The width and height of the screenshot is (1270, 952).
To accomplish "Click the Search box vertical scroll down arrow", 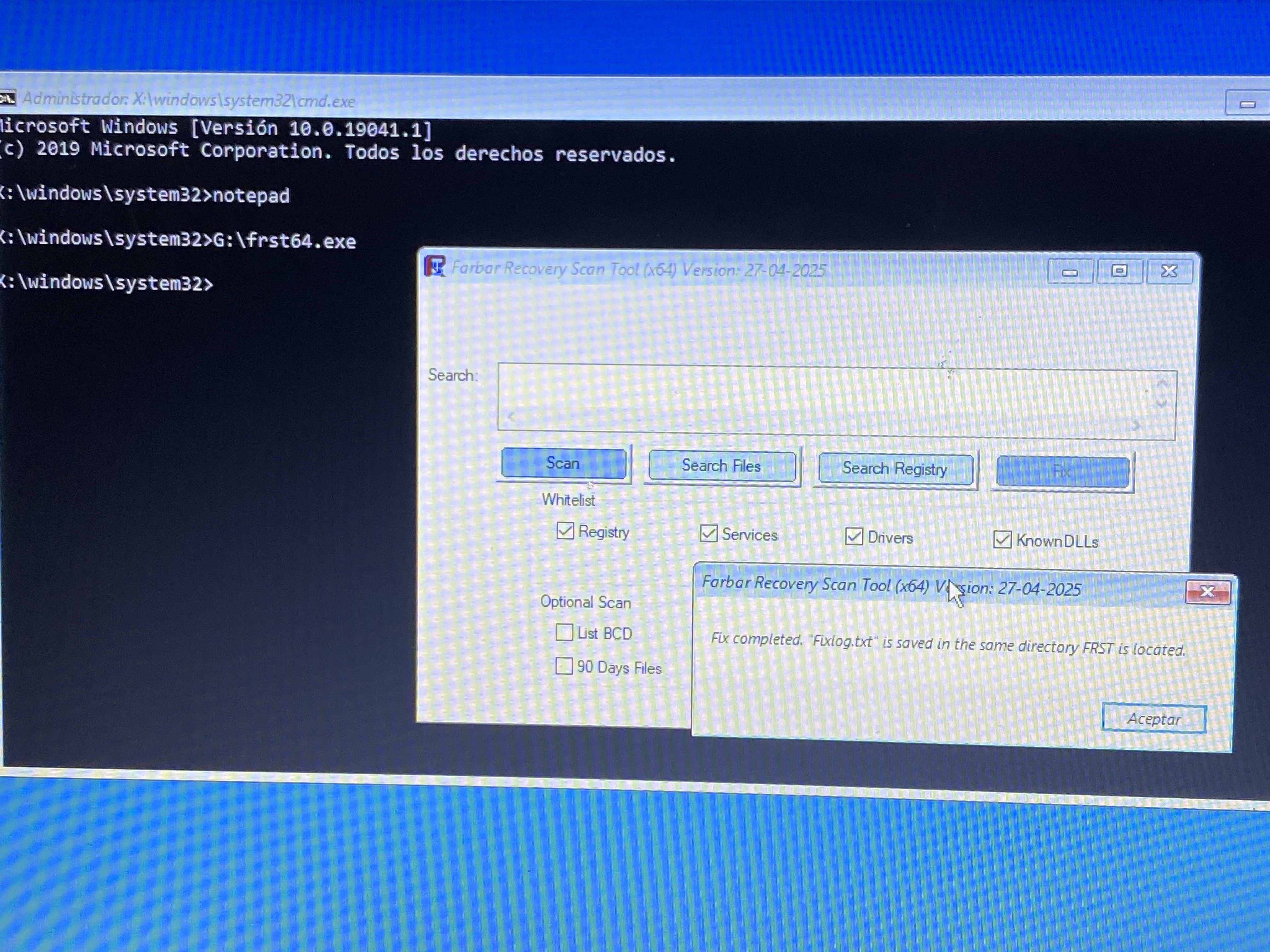I will click(x=1162, y=405).
